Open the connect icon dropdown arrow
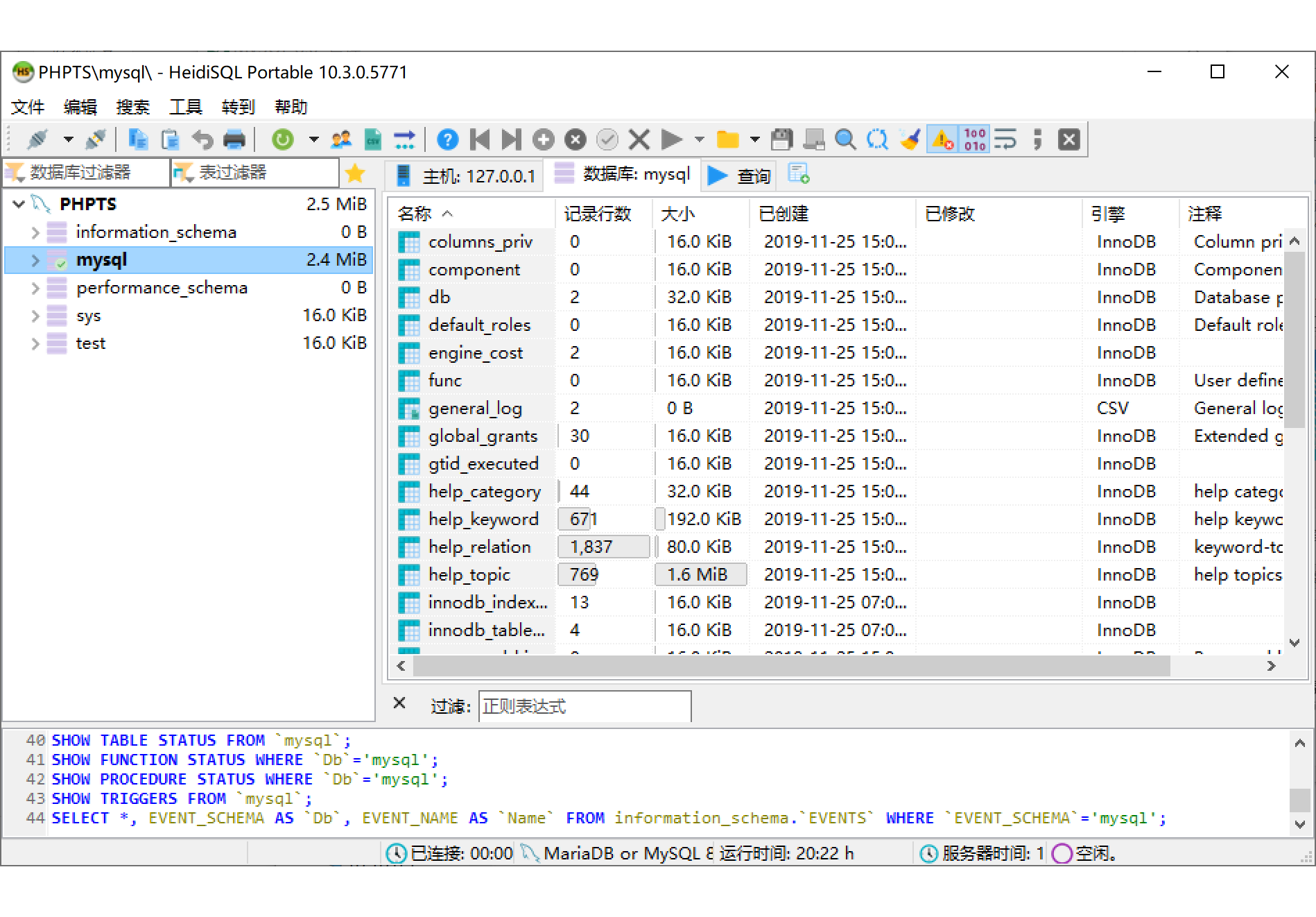 click(68, 139)
